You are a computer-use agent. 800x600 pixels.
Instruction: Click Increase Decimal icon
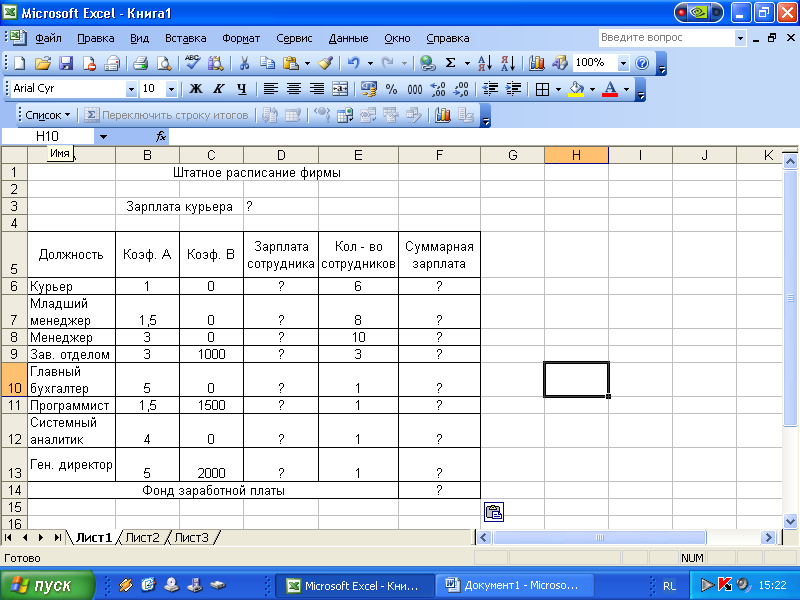[438, 89]
